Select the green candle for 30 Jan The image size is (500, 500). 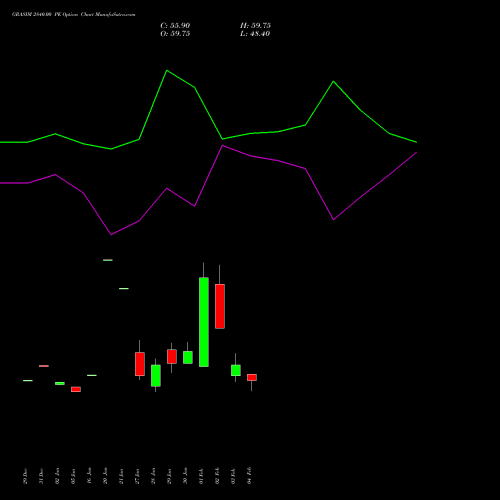pyautogui.click(x=188, y=357)
